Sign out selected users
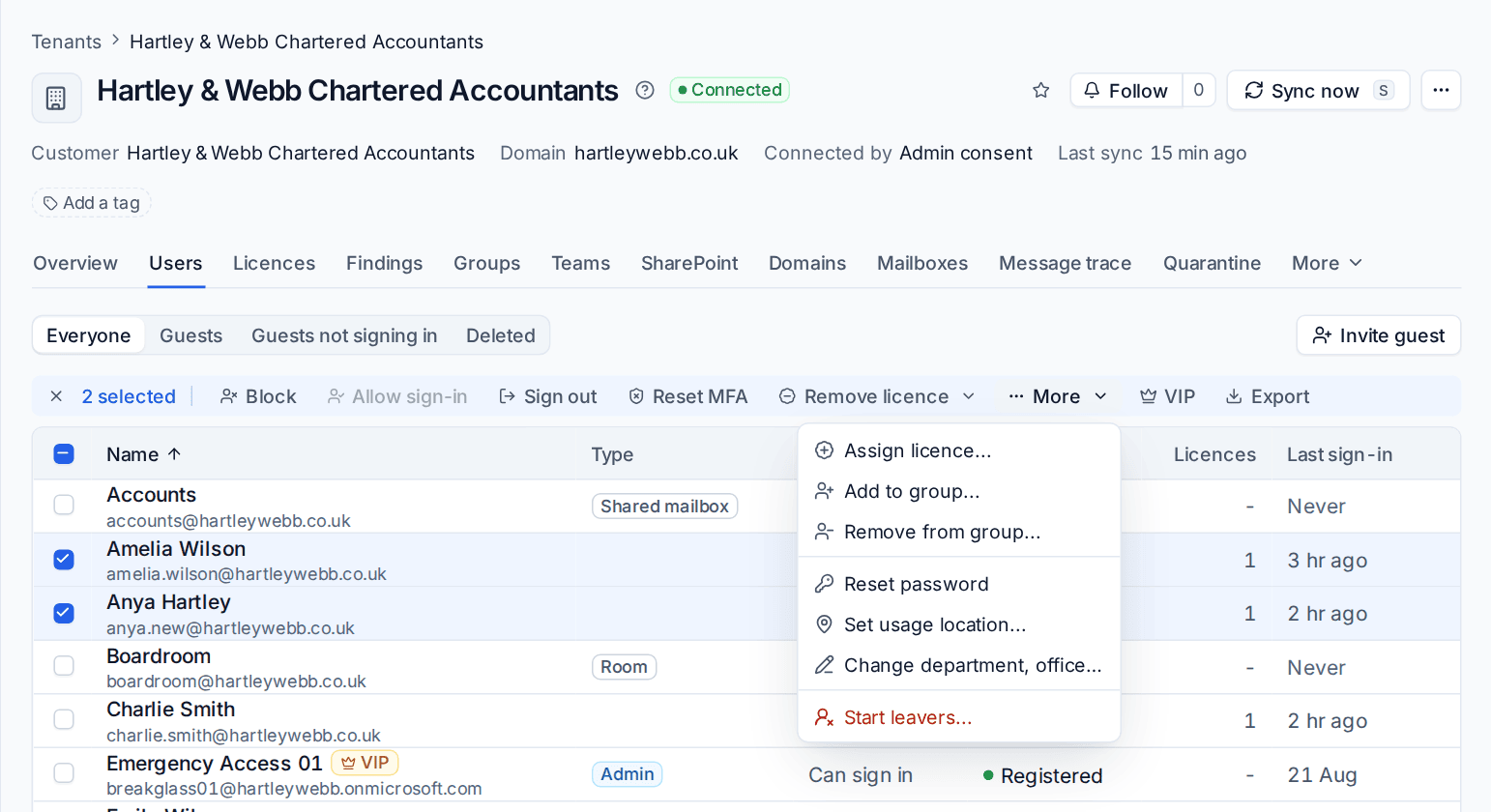This screenshot has width=1491, height=812. point(547,396)
